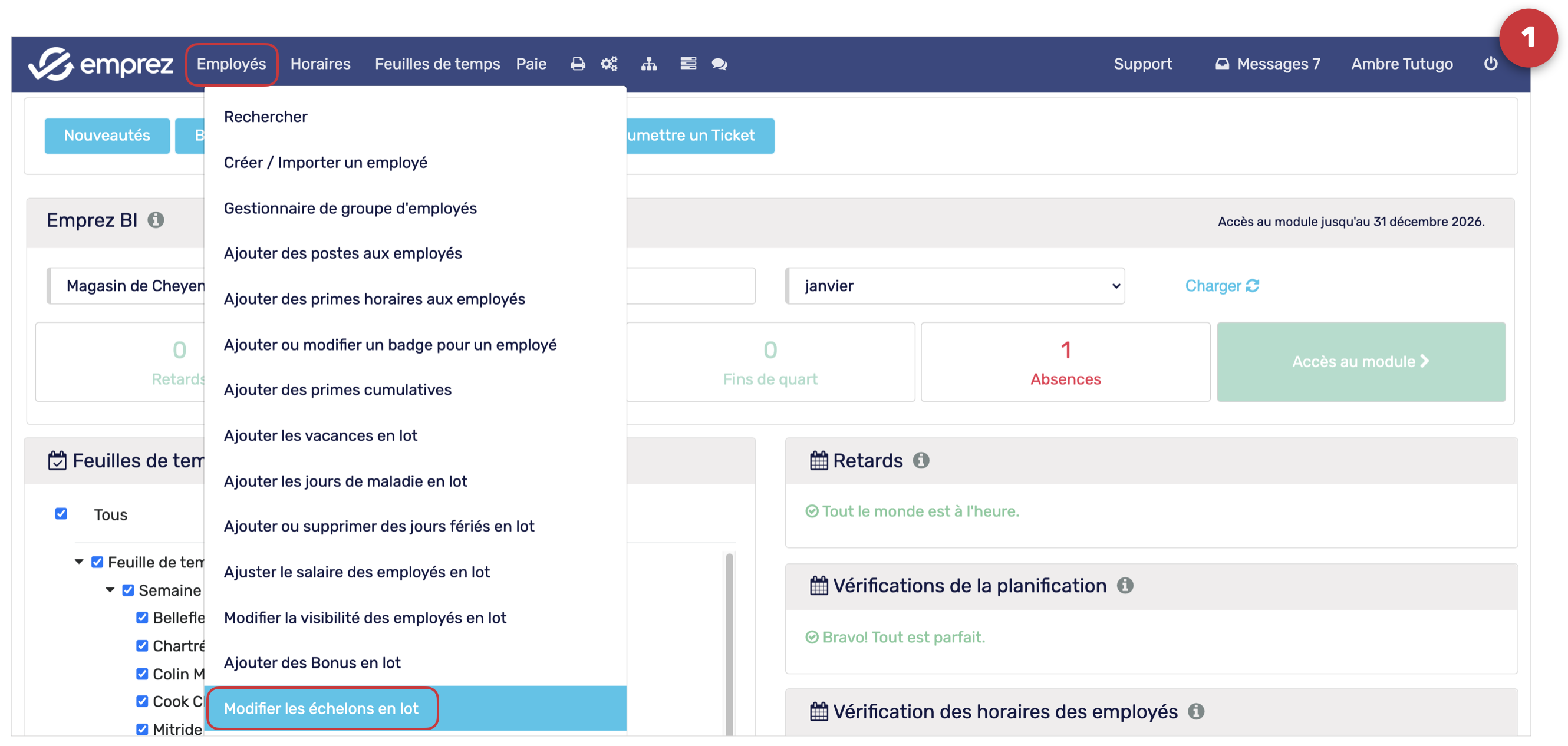The image size is (1568, 746).
Task: Show info icon next to Emprez BI
Action: coord(156,220)
